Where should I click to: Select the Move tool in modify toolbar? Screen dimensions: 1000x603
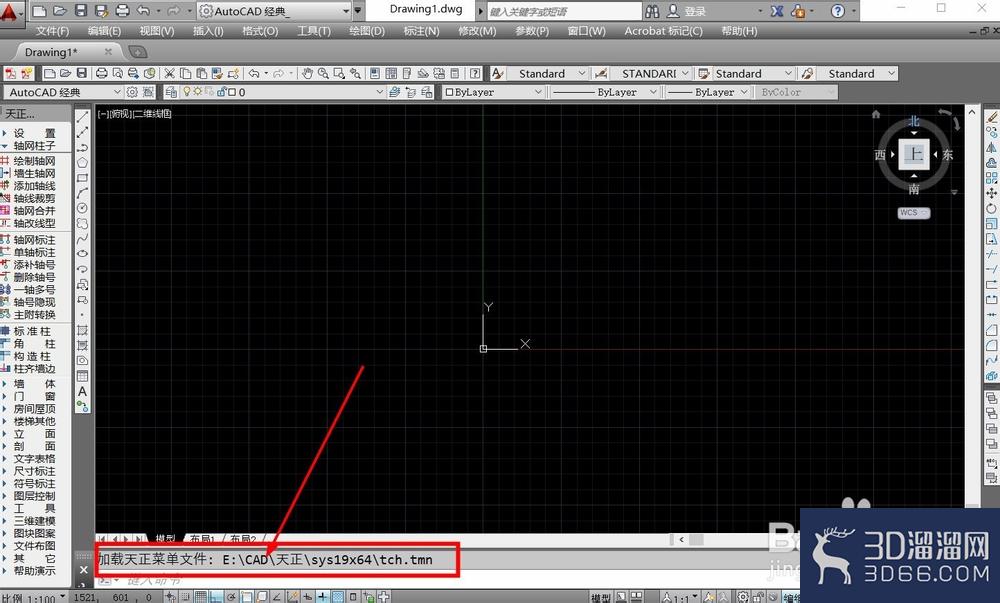[992, 193]
